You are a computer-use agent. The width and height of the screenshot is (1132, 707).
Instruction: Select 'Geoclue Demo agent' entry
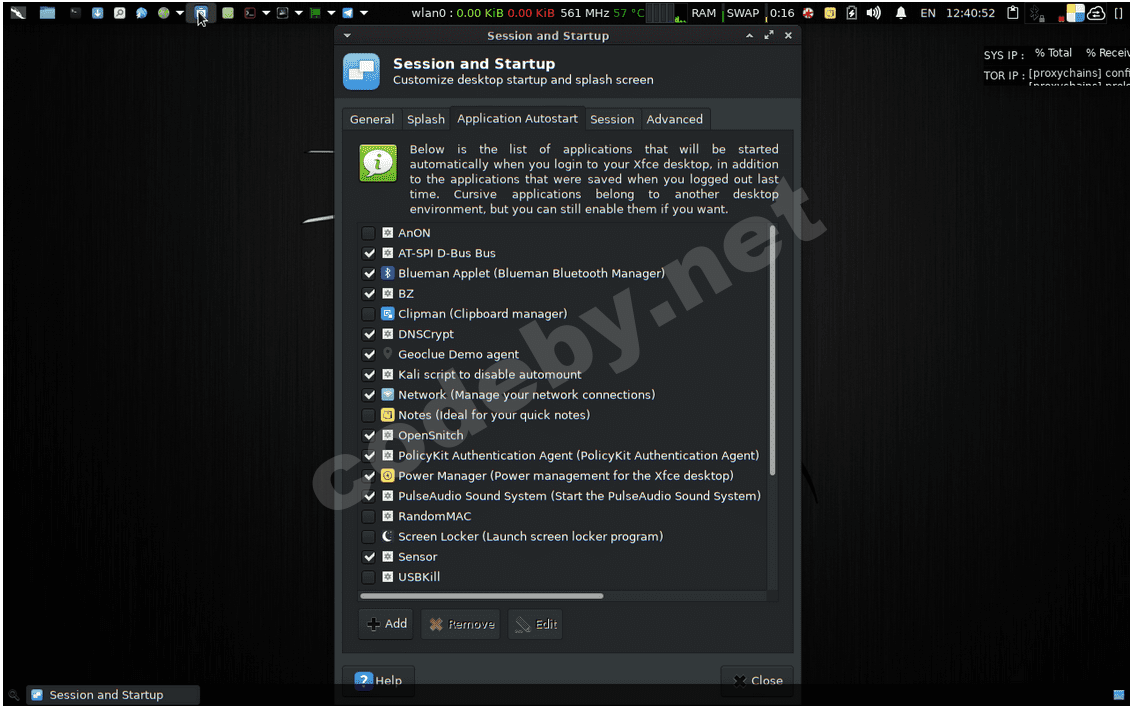point(458,354)
